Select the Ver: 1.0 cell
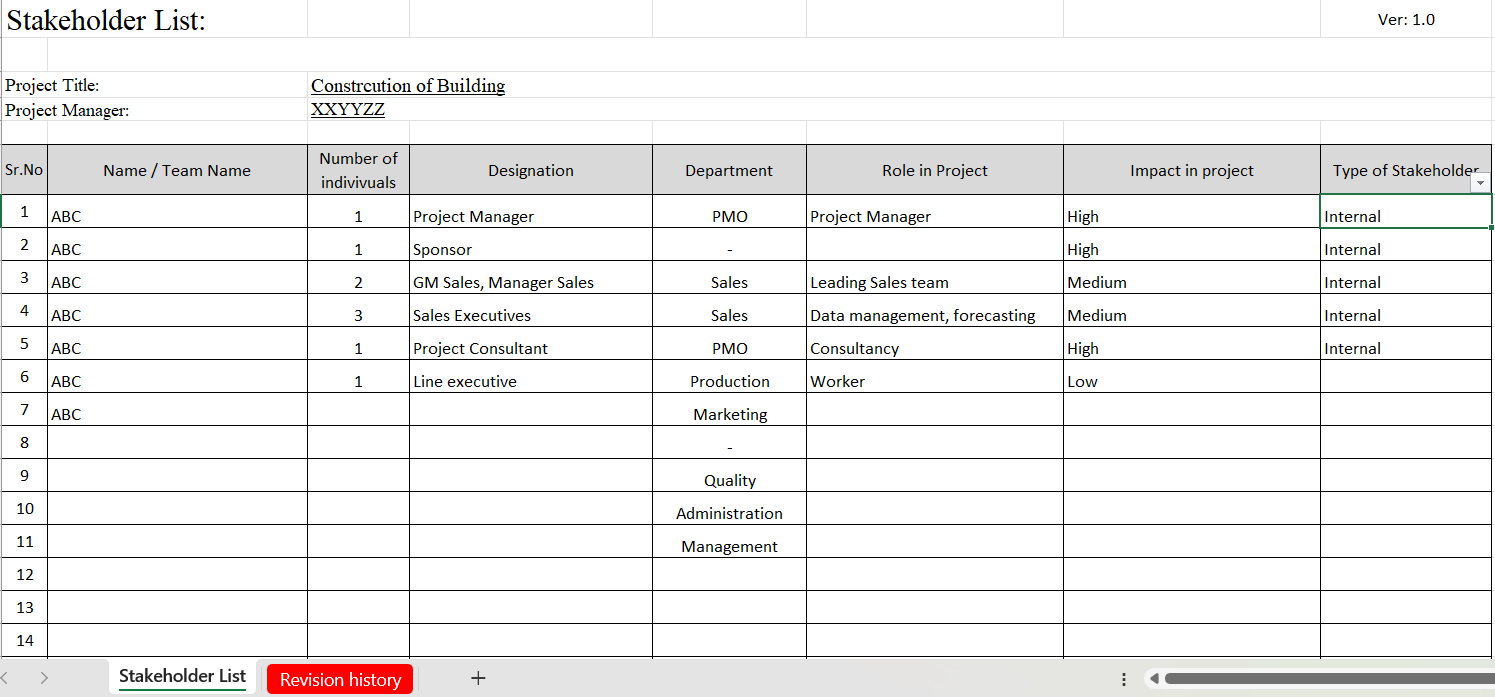The height and width of the screenshot is (697, 1495). click(x=1406, y=19)
